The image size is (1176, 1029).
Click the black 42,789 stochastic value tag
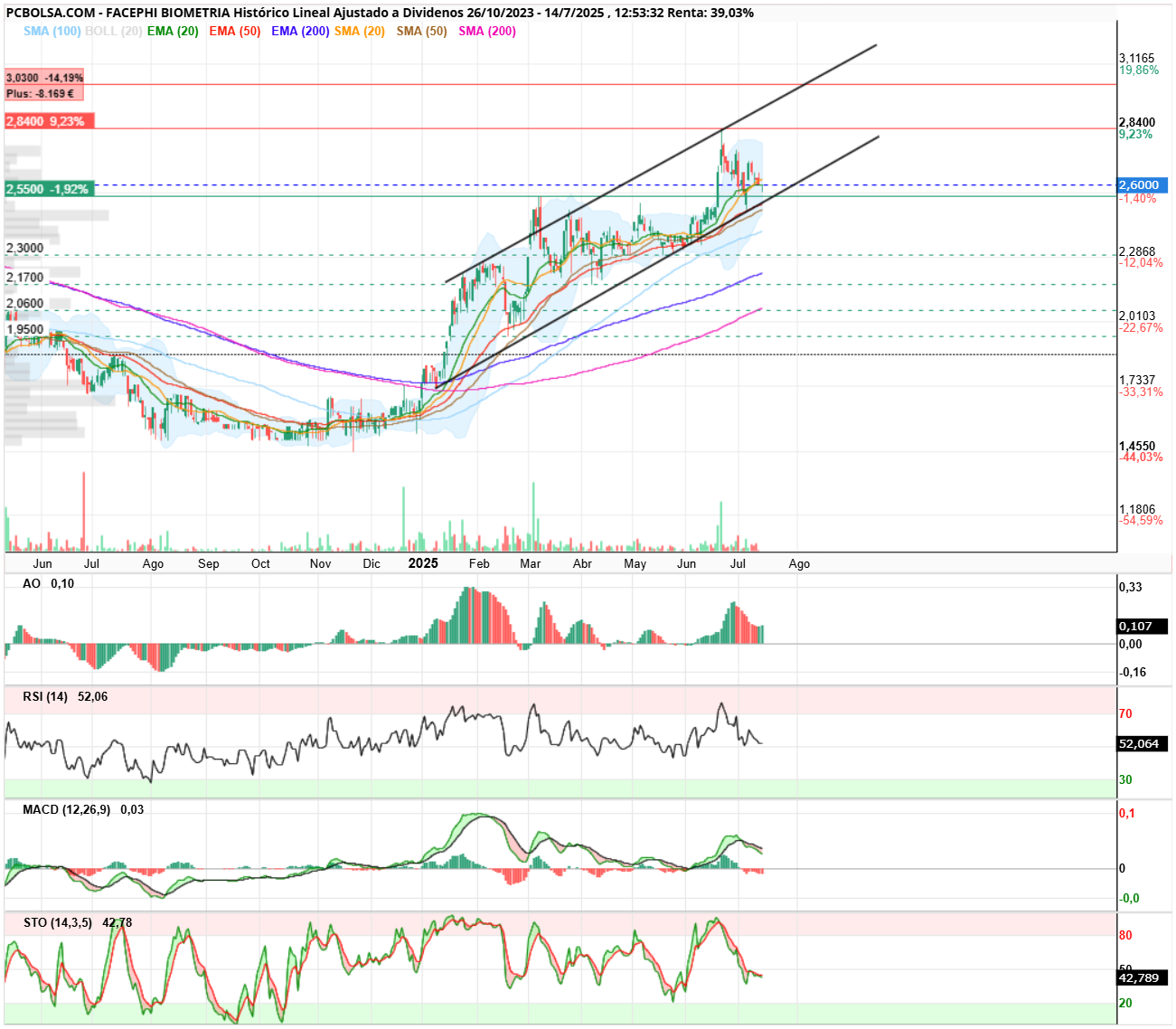(x=1143, y=978)
